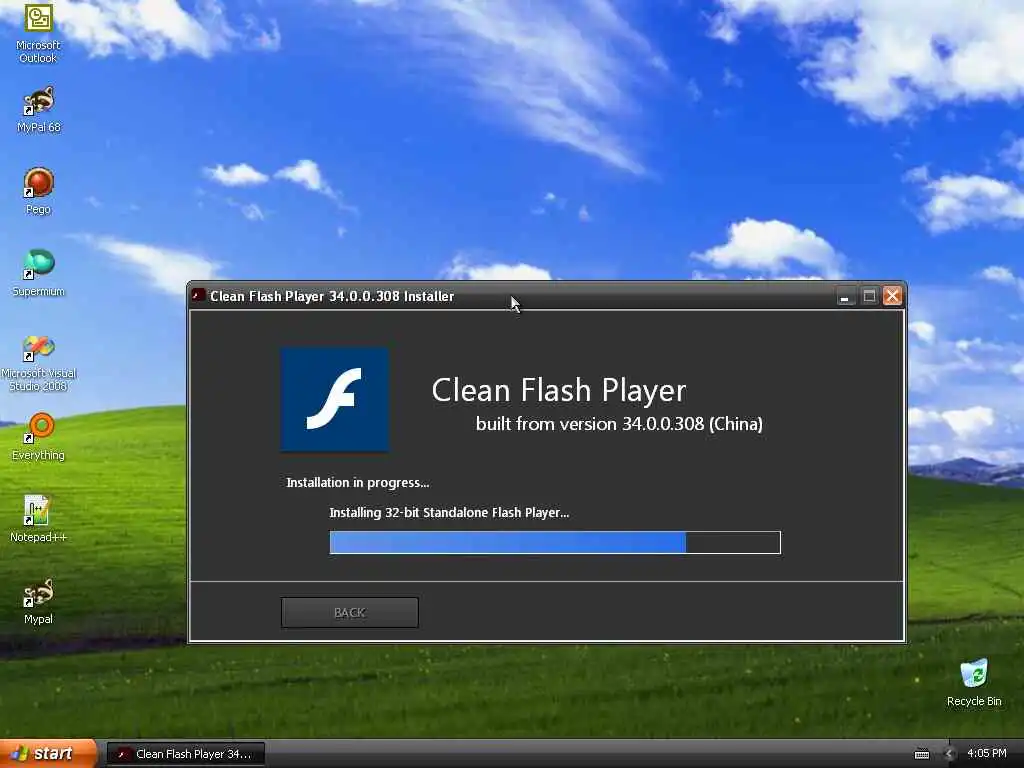Click the installer title bar Flash icon
Image resolution: width=1024 pixels, height=768 pixels.
click(199, 295)
